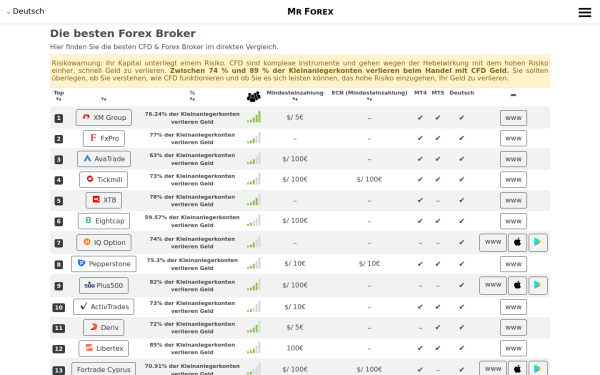Open Fortrade Cyprus Google Play icon
The width and height of the screenshot is (600, 375).
[x=538, y=369]
